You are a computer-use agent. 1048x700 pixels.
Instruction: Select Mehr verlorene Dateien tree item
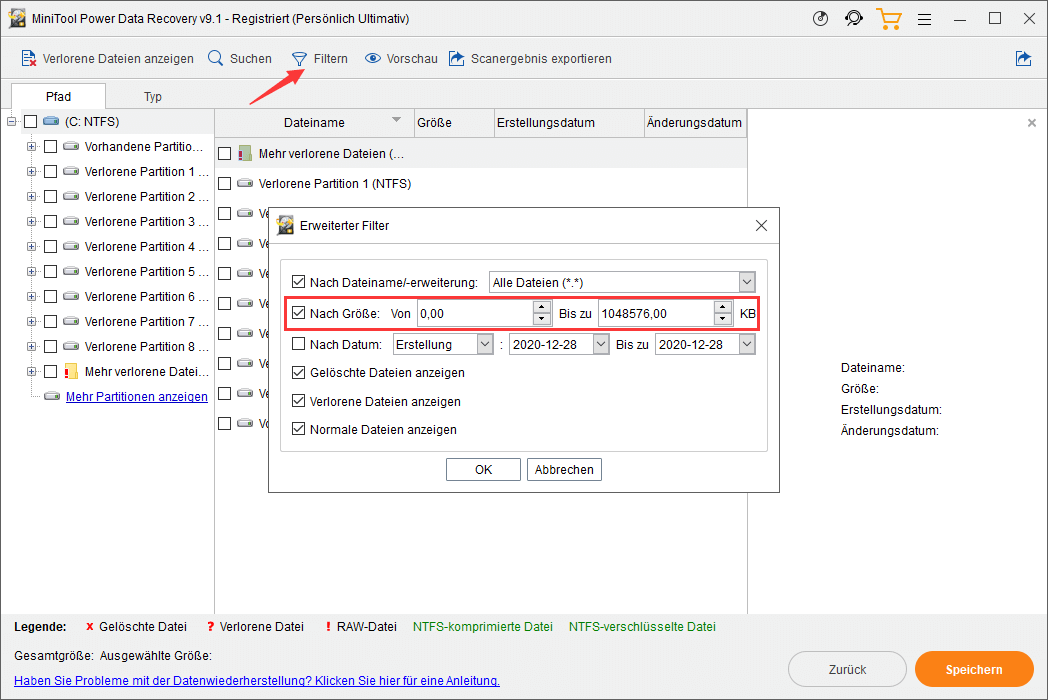(x=146, y=372)
